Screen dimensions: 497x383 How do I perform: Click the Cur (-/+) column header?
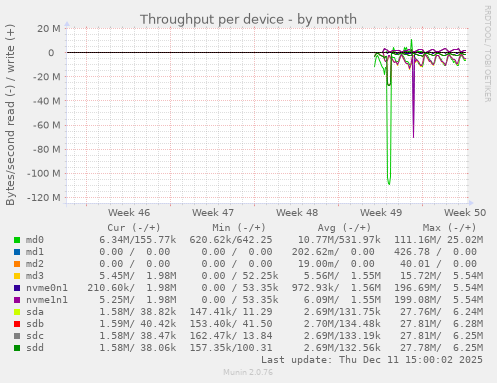click(x=134, y=228)
